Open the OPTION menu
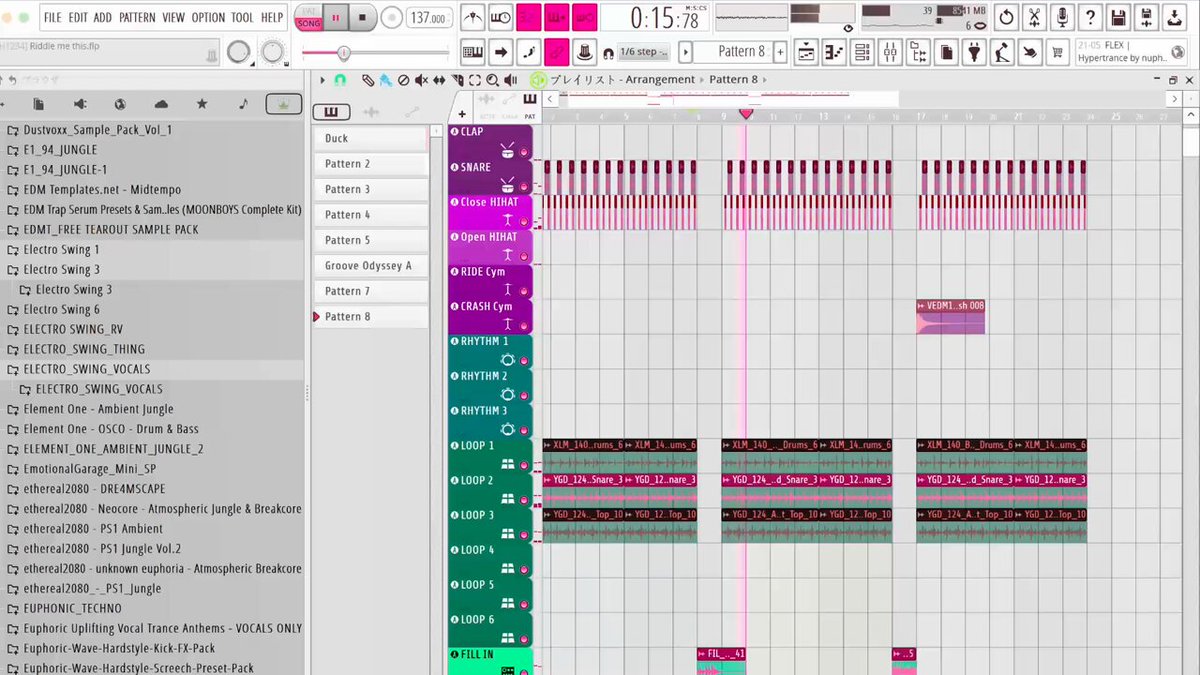Image resolution: width=1200 pixels, height=675 pixels. pos(208,18)
